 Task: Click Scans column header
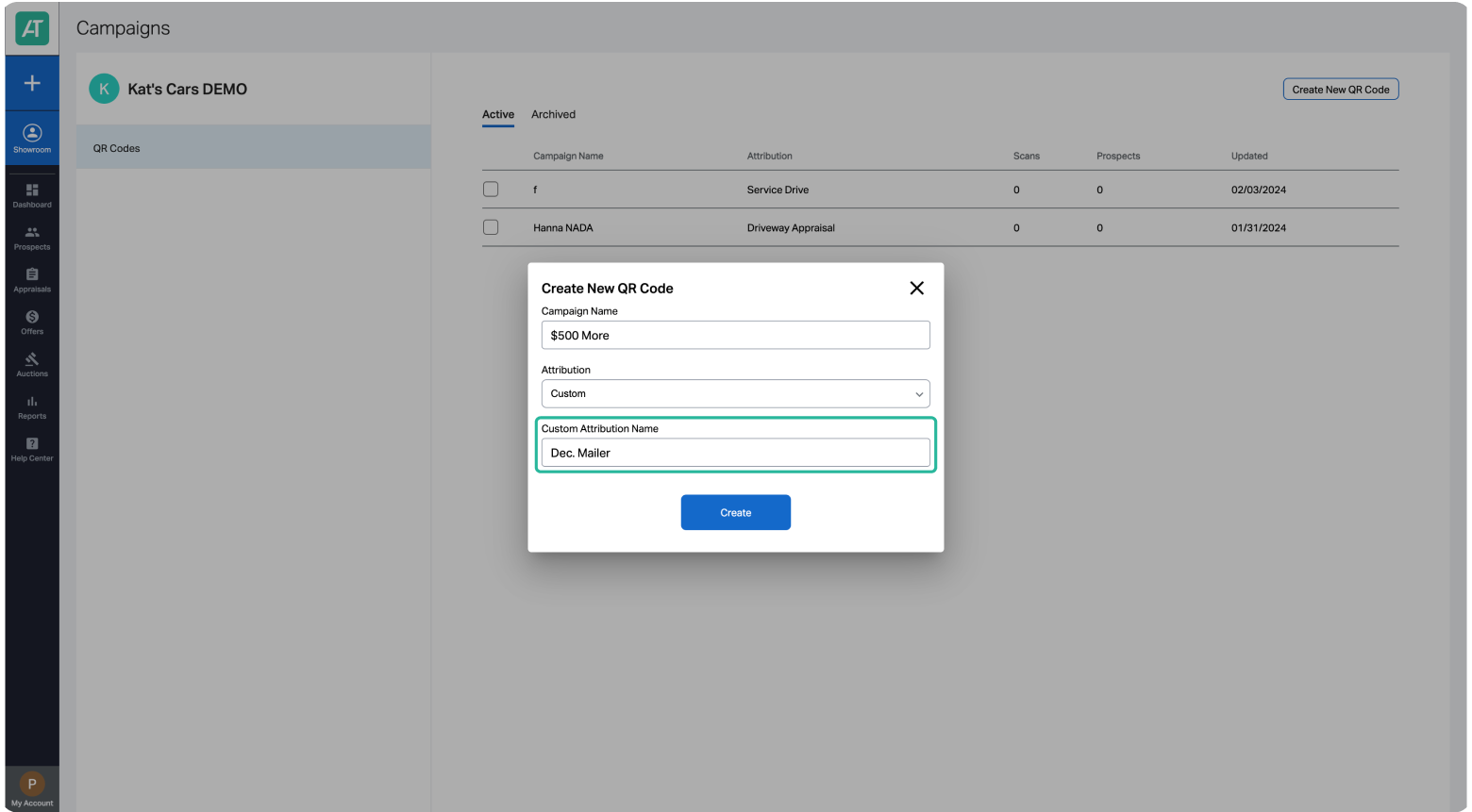(1027, 156)
